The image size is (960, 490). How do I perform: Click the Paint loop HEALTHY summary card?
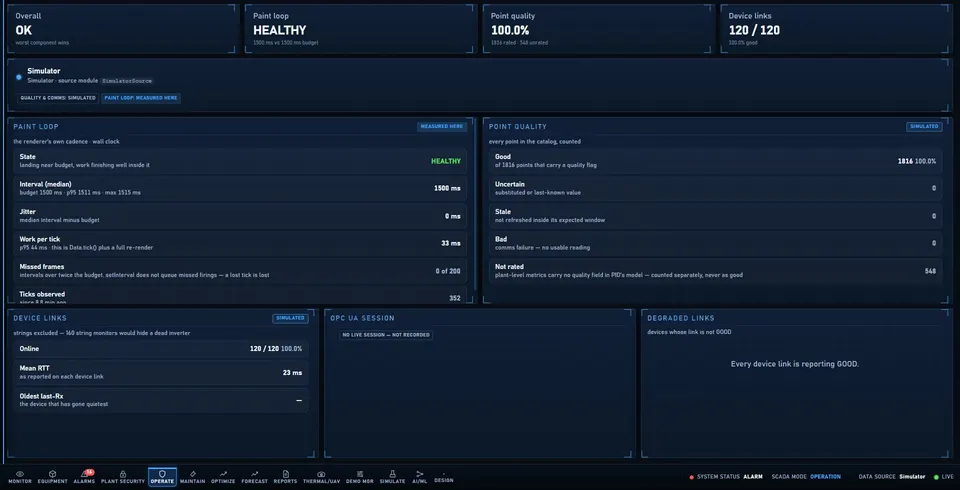[359, 29]
